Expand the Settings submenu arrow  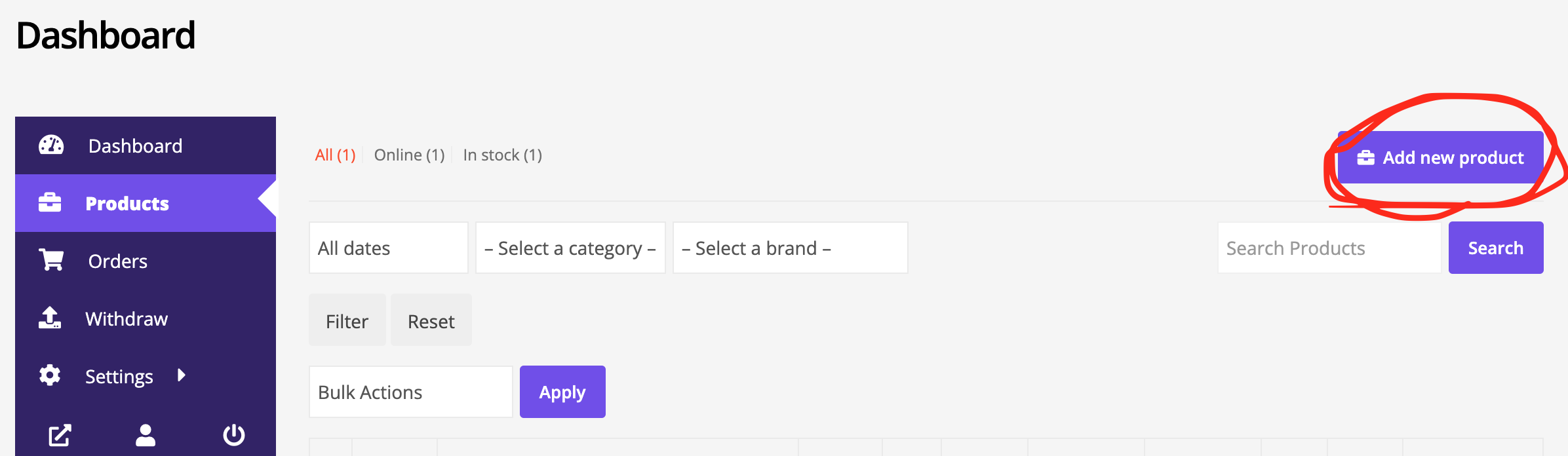click(x=182, y=375)
